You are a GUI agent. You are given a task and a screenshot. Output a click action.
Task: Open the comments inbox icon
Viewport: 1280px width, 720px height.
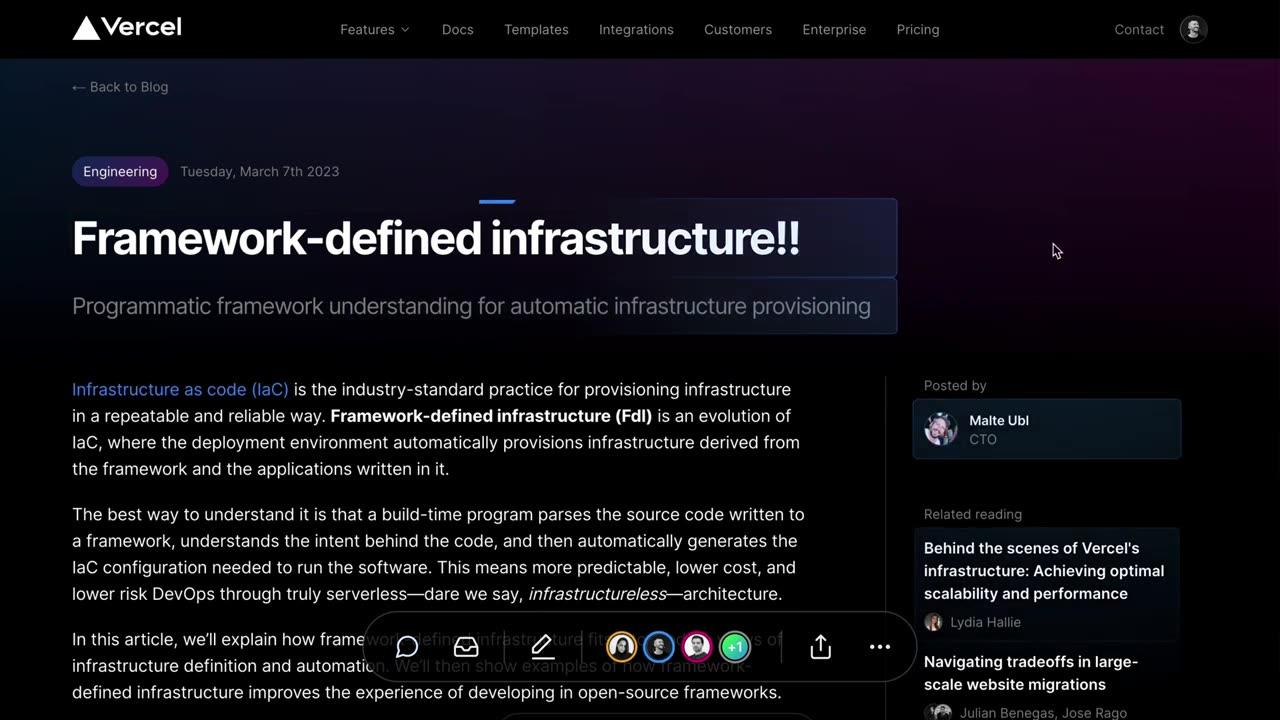pos(466,647)
